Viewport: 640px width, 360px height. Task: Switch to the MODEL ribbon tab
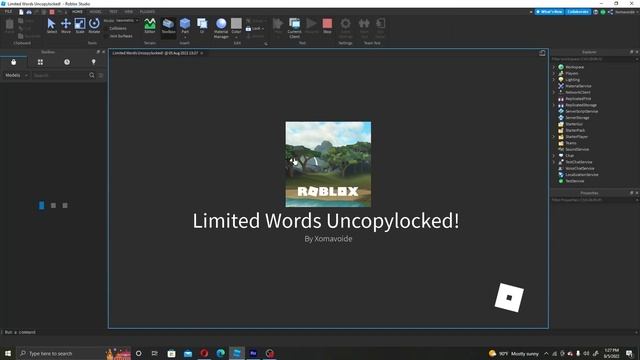[x=96, y=12]
